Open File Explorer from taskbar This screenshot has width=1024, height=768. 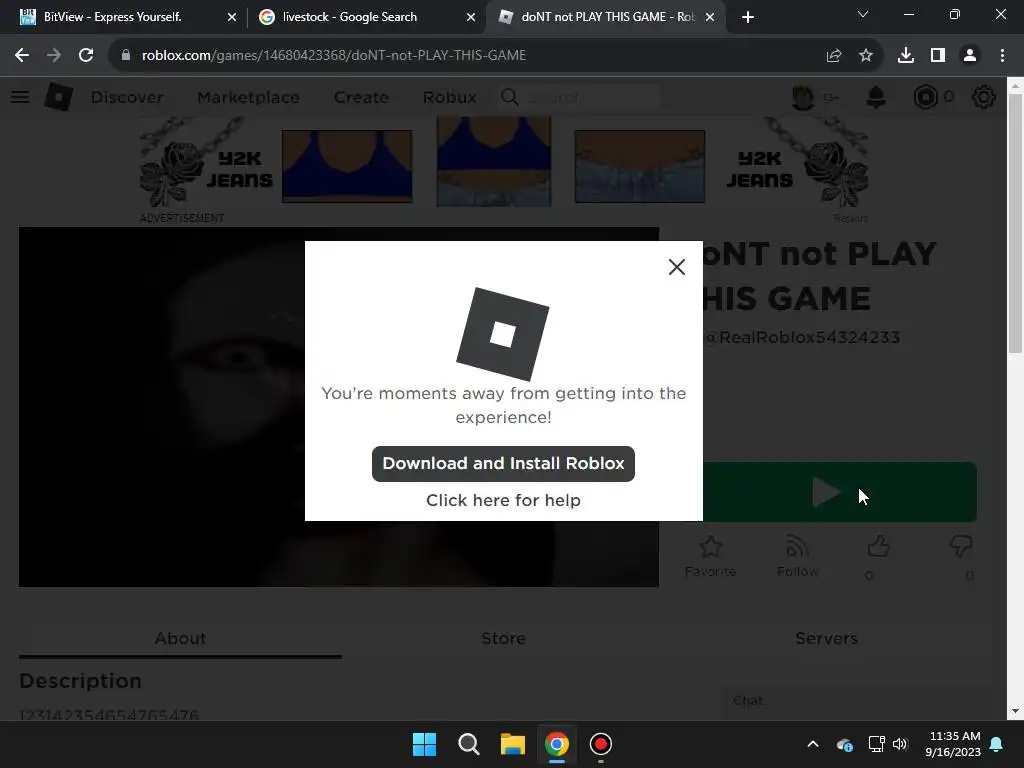(513, 744)
